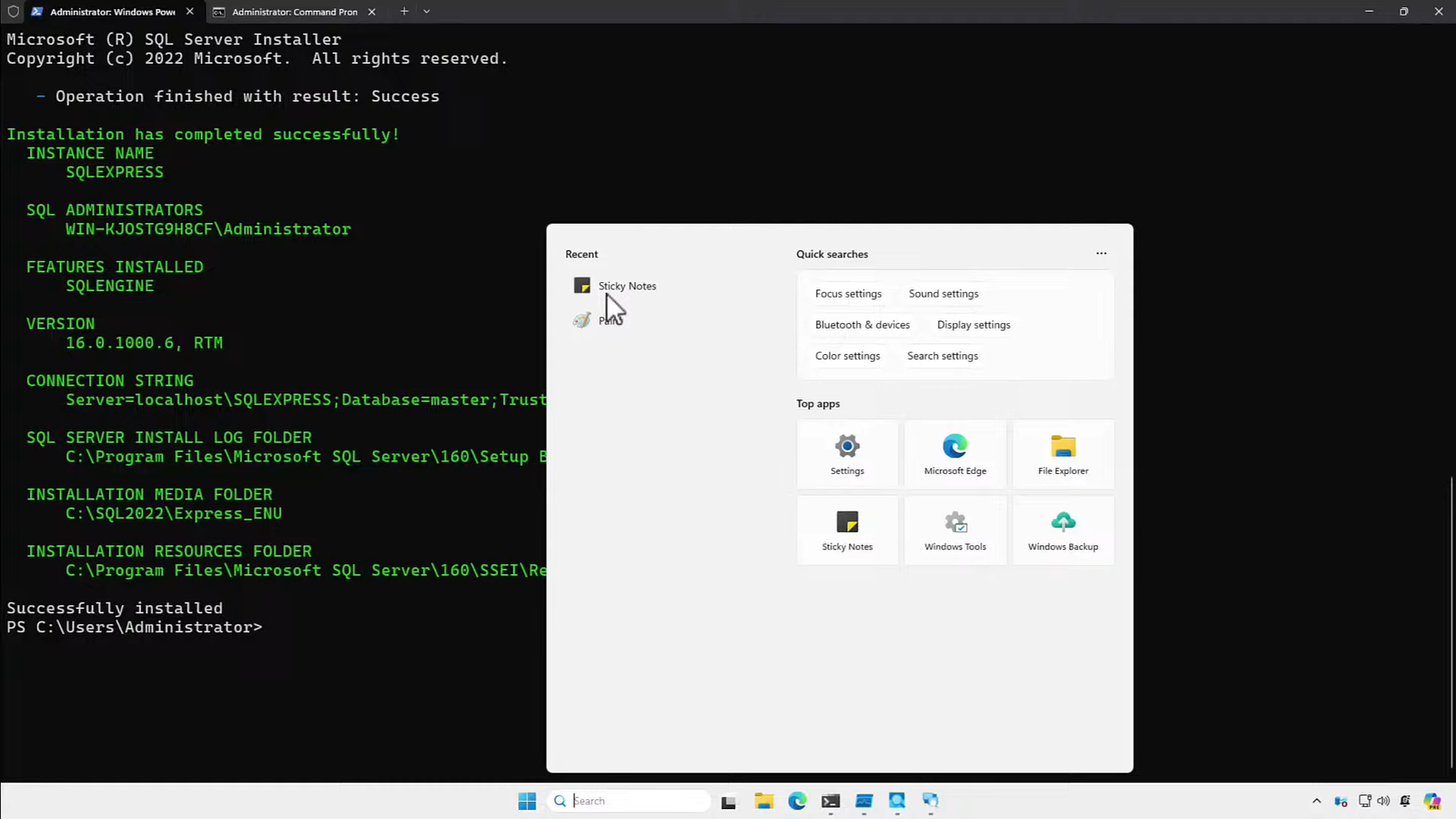Open File Explorer from the taskbar

[x=763, y=801]
